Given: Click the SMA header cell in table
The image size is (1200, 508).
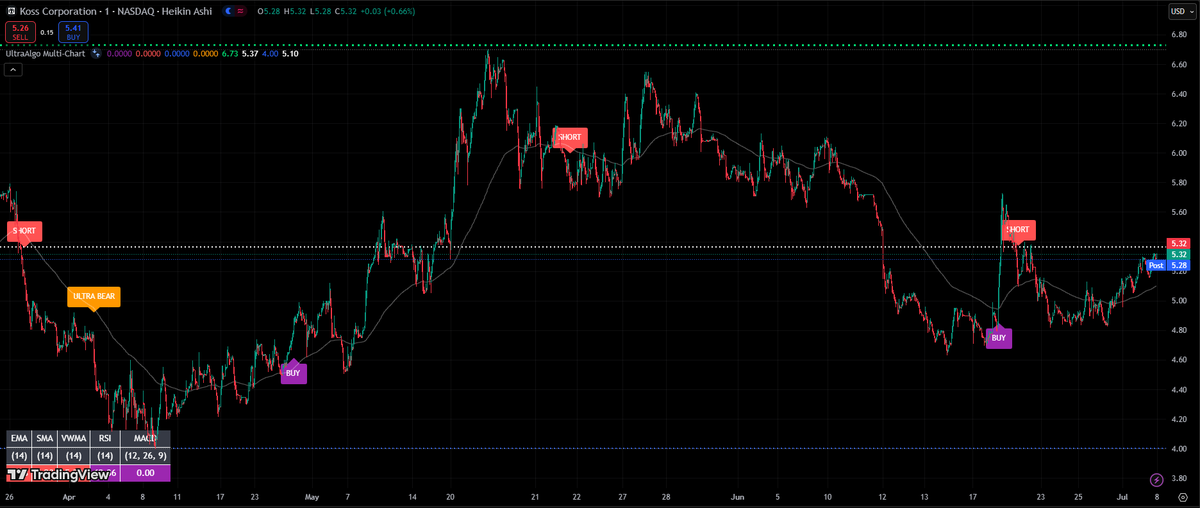Looking at the screenshot, I should (x=46, y=439).
